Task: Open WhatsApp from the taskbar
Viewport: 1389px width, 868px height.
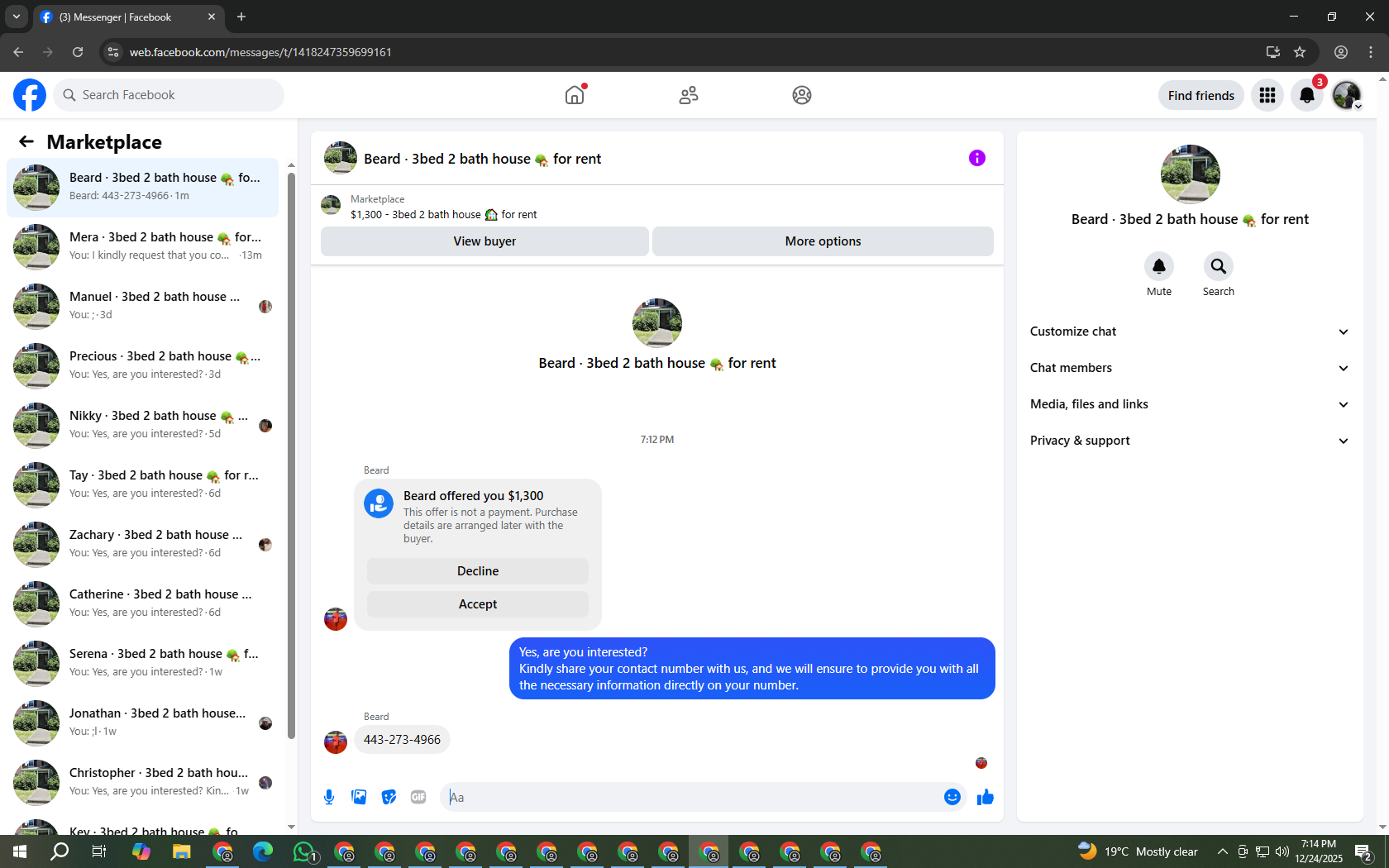Action: [x=304, y=851]
